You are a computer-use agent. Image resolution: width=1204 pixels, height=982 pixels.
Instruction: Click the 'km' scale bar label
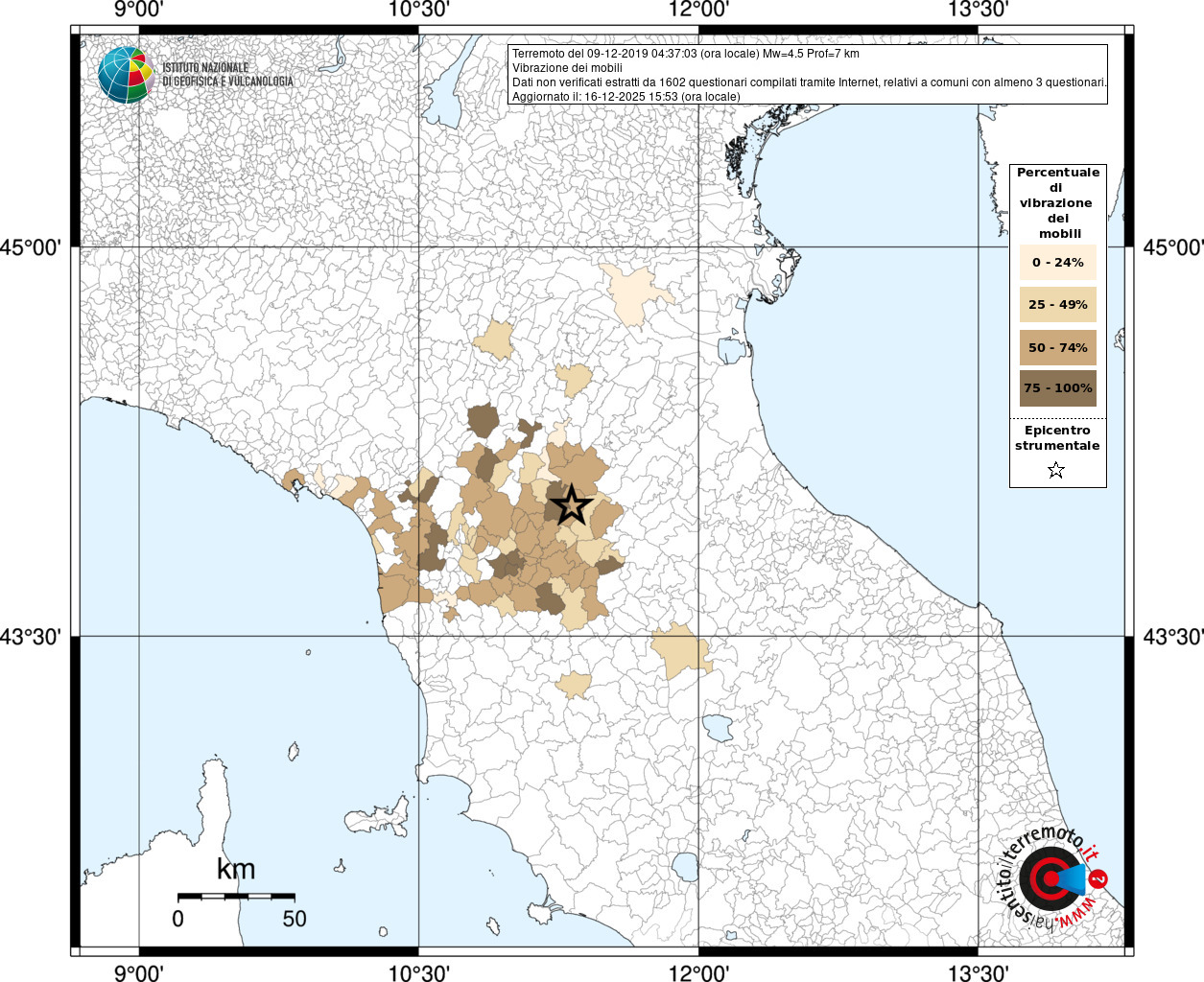point(236,869)
